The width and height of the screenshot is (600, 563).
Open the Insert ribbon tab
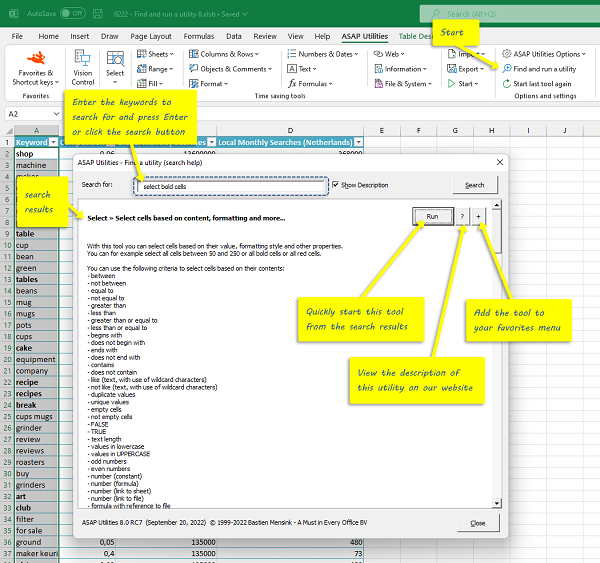tap(80, 36)
